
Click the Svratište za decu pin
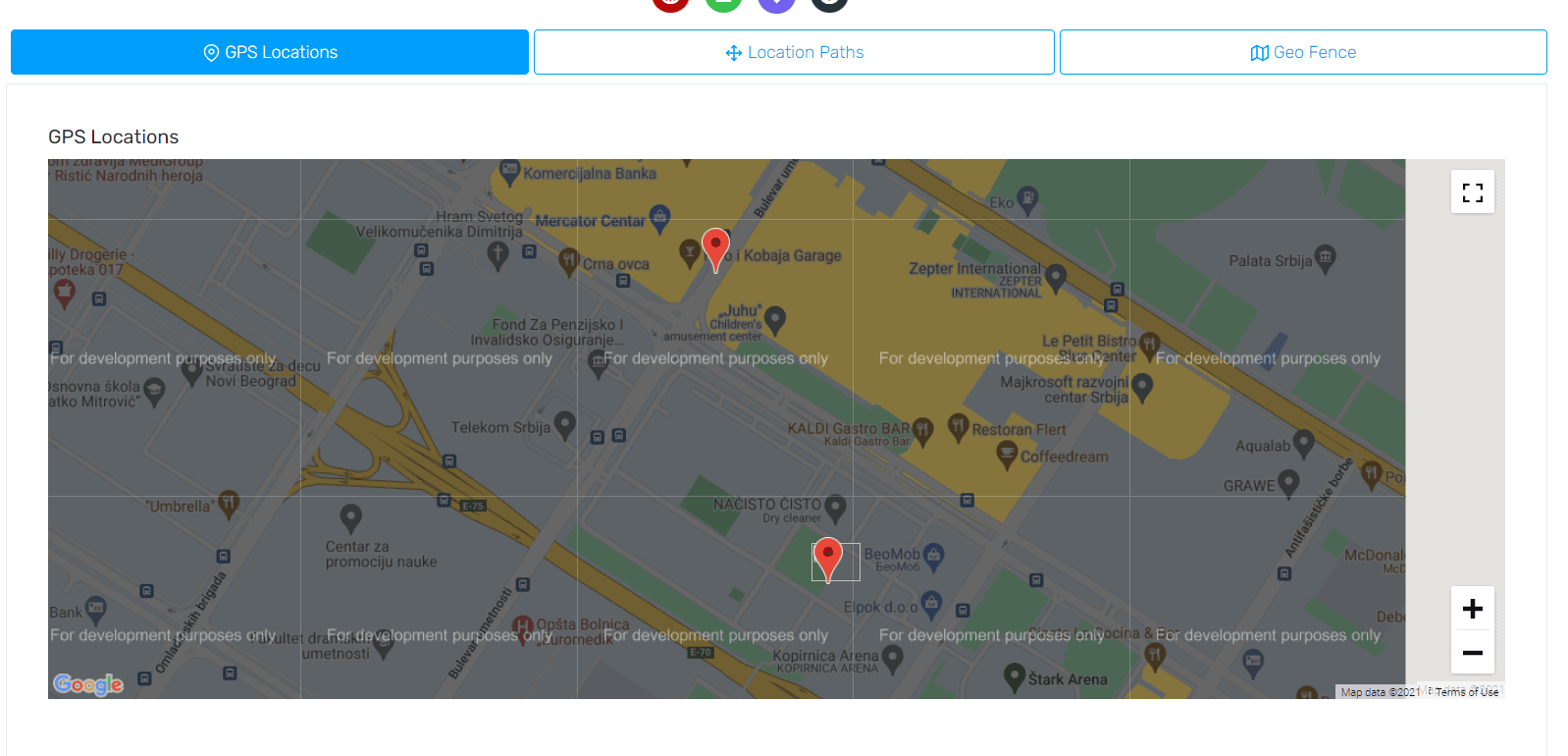tap(192, 373)
